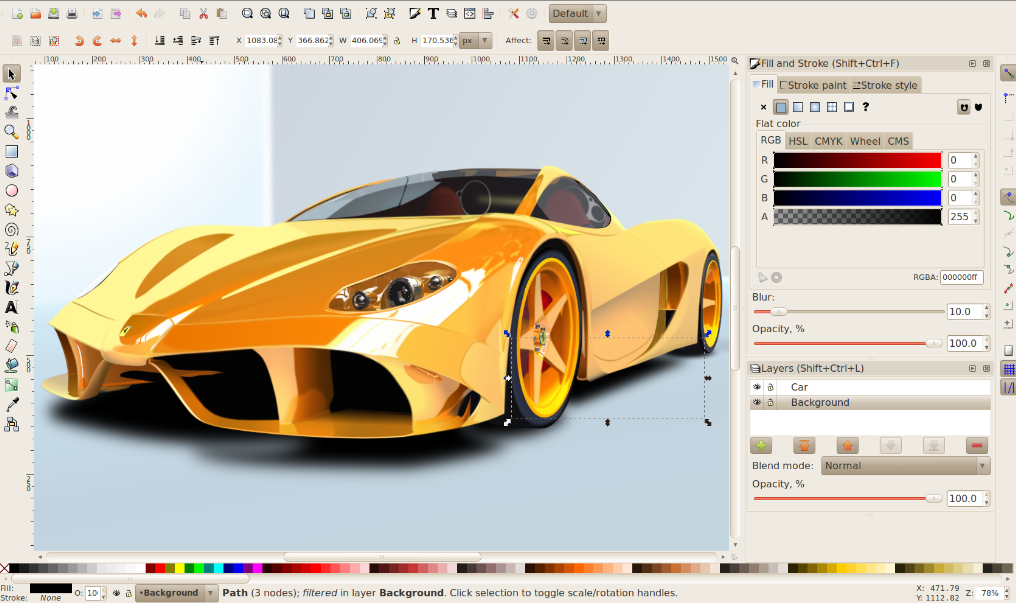Select the color picker eyedropper tool
The width and height of the screenshot is (1016, 604).
12,405
